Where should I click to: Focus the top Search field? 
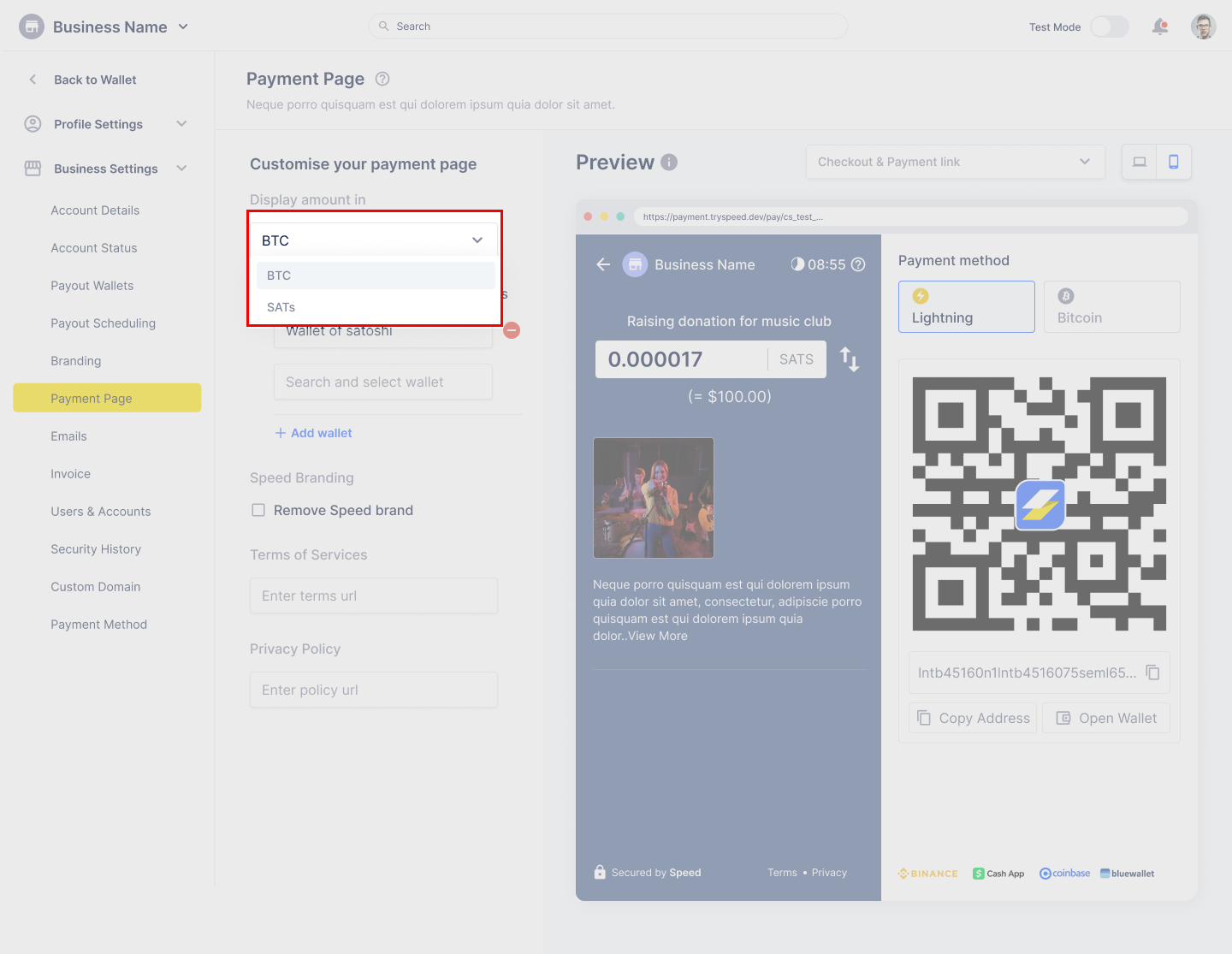click(608, 27)
